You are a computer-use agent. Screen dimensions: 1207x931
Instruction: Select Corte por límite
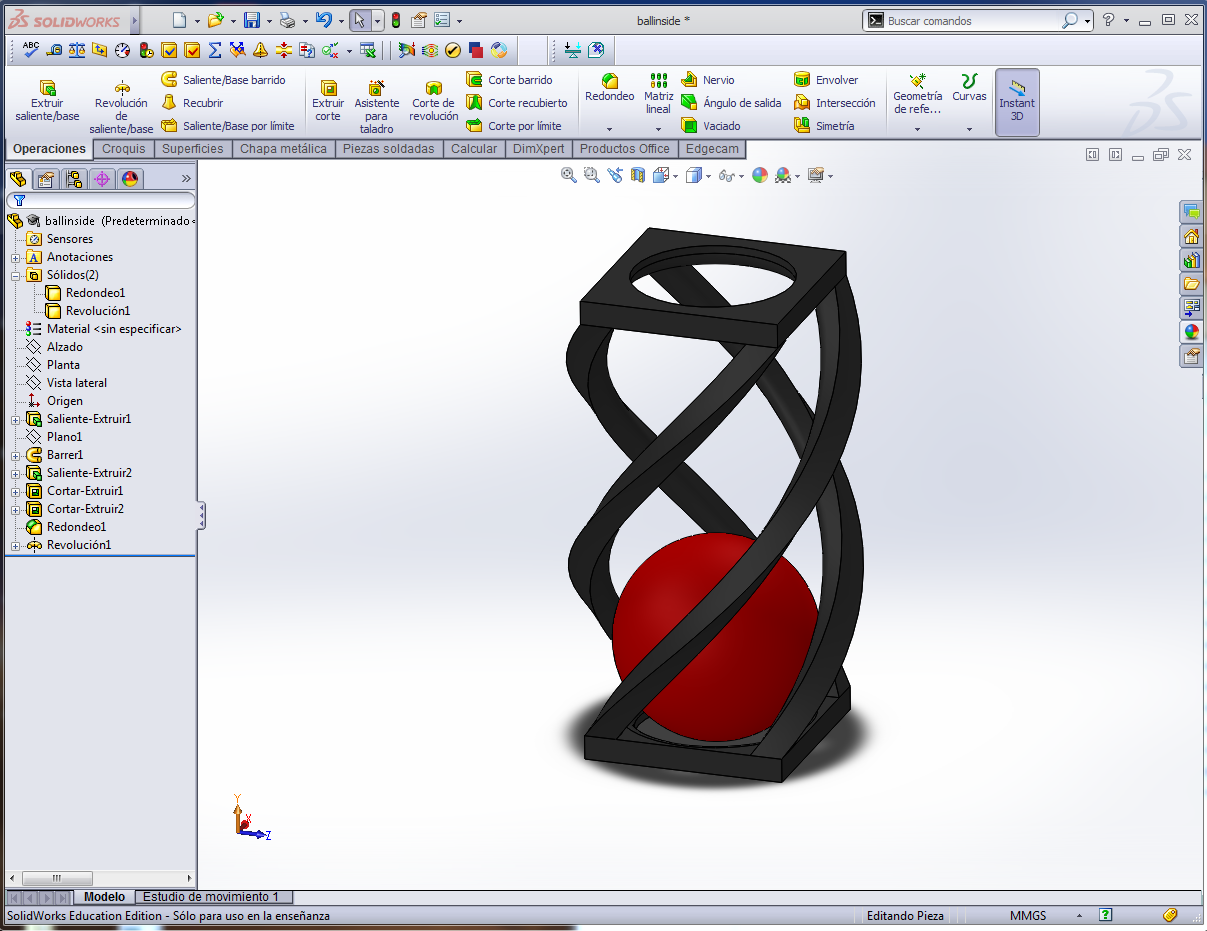(x=514, y=126)
